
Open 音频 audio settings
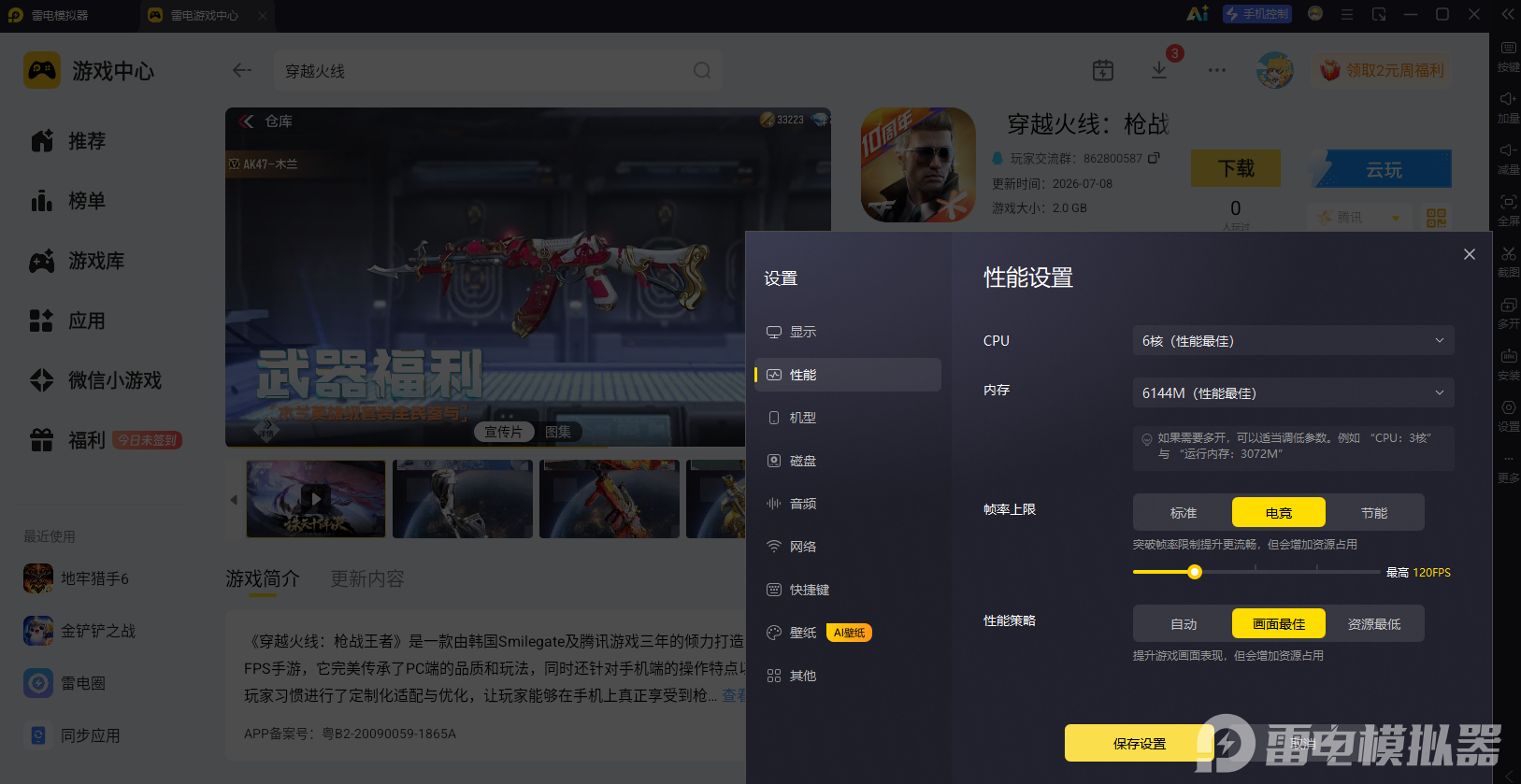point(848,504)
